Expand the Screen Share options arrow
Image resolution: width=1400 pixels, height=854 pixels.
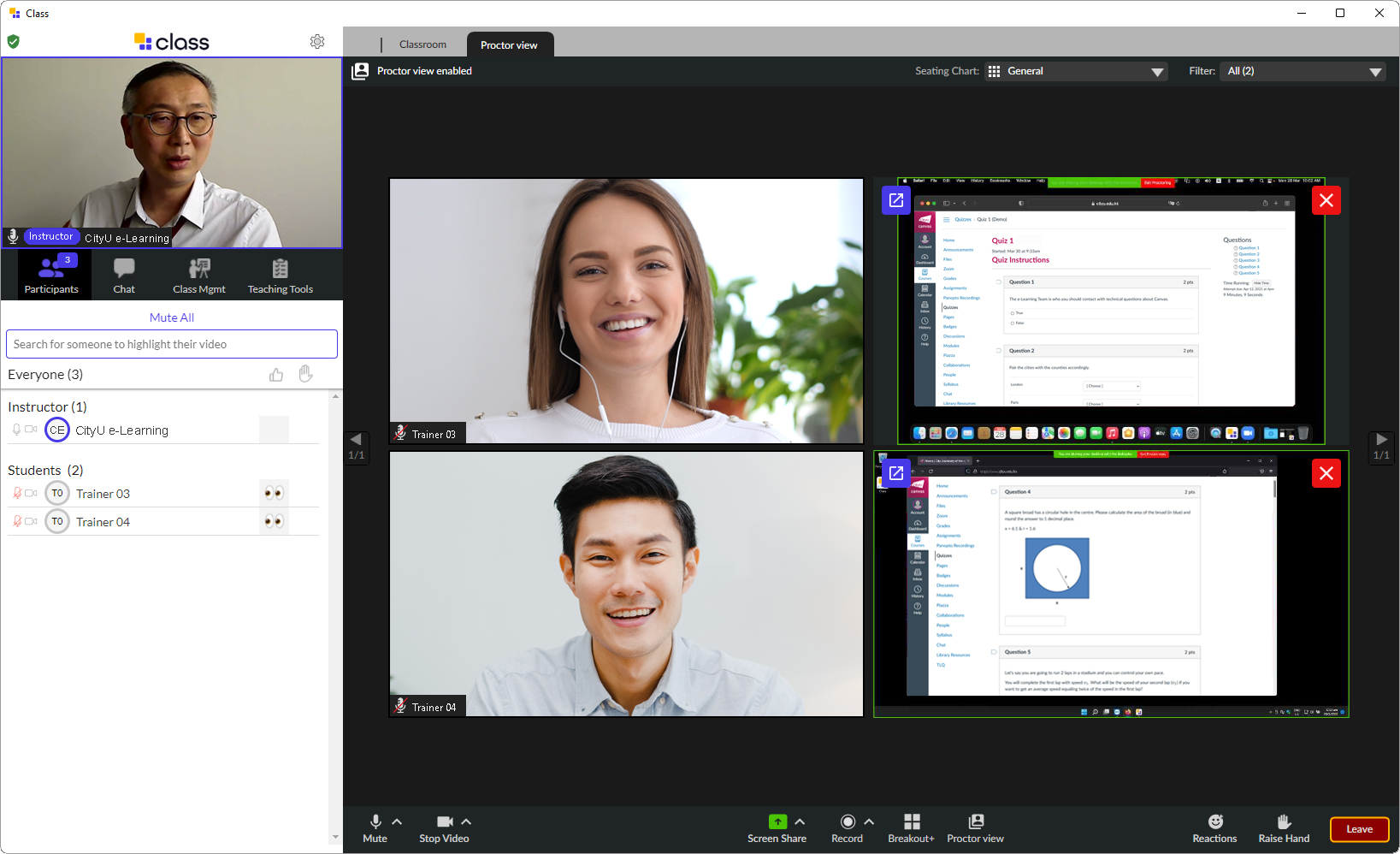[800, 821]
